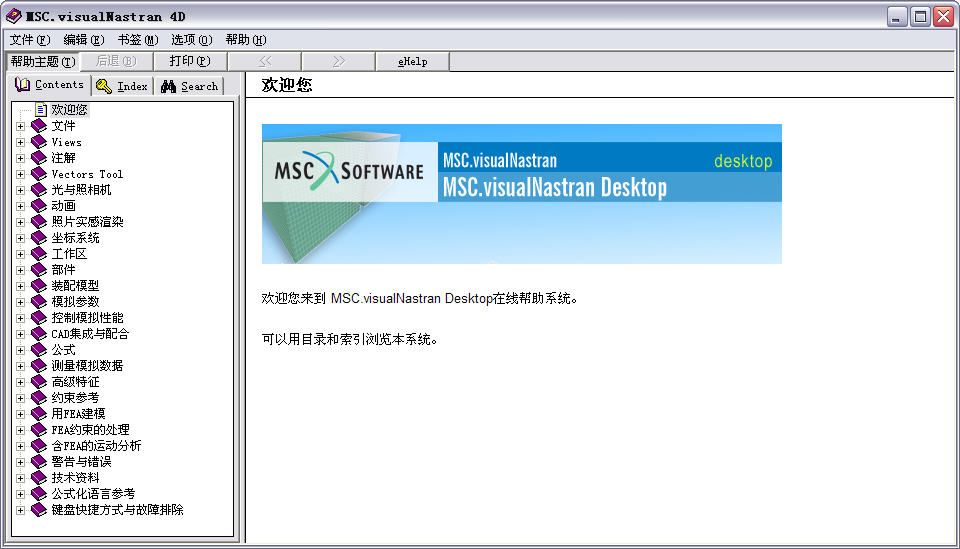Click the book icon beside 部件

point(39,270)
